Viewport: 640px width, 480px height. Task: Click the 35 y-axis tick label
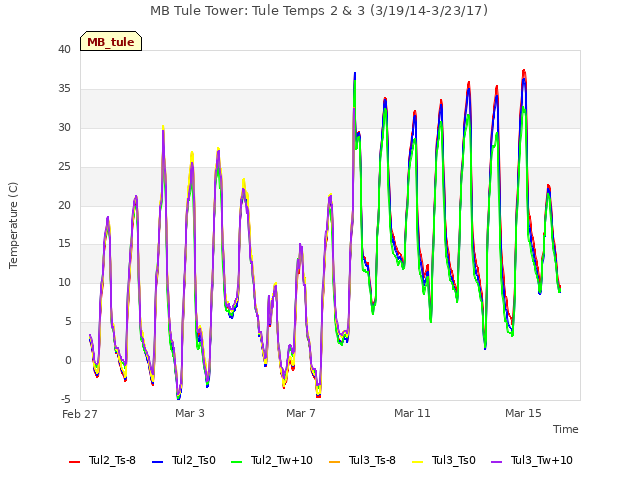point(64,89)
